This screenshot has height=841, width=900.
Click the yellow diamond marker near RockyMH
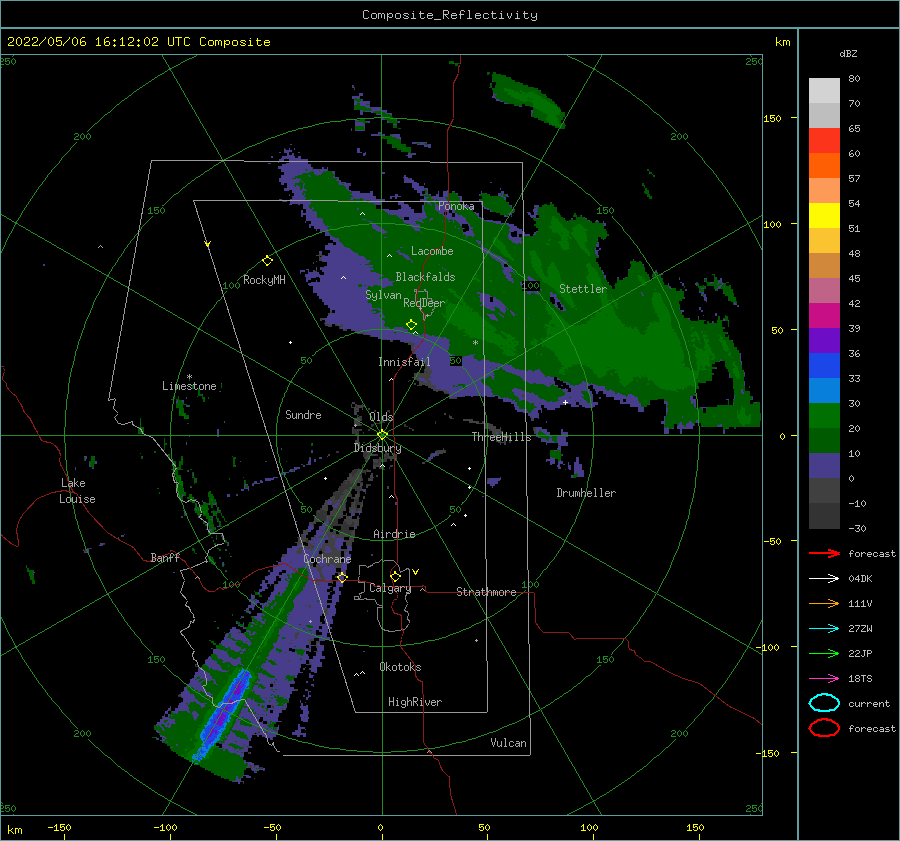(267, 261)
